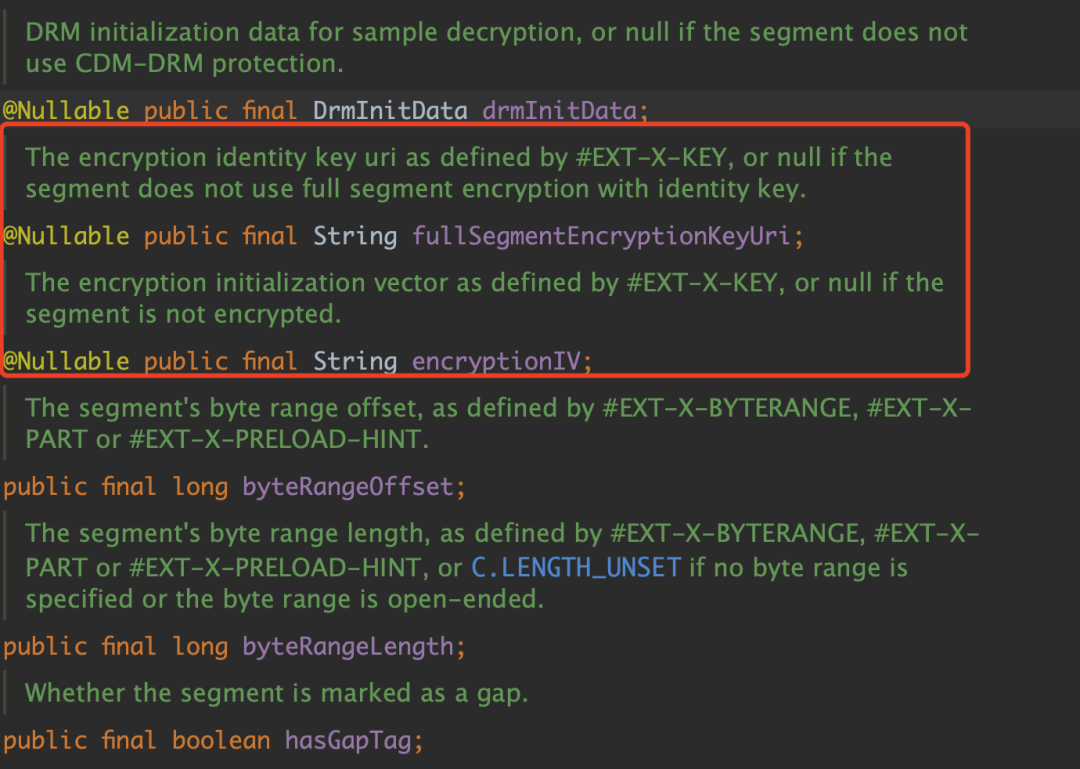The width and height of the screenshot is (1080, 769).
Task: Click the byteRangeOffset field name
Action: tap(348, 487)
